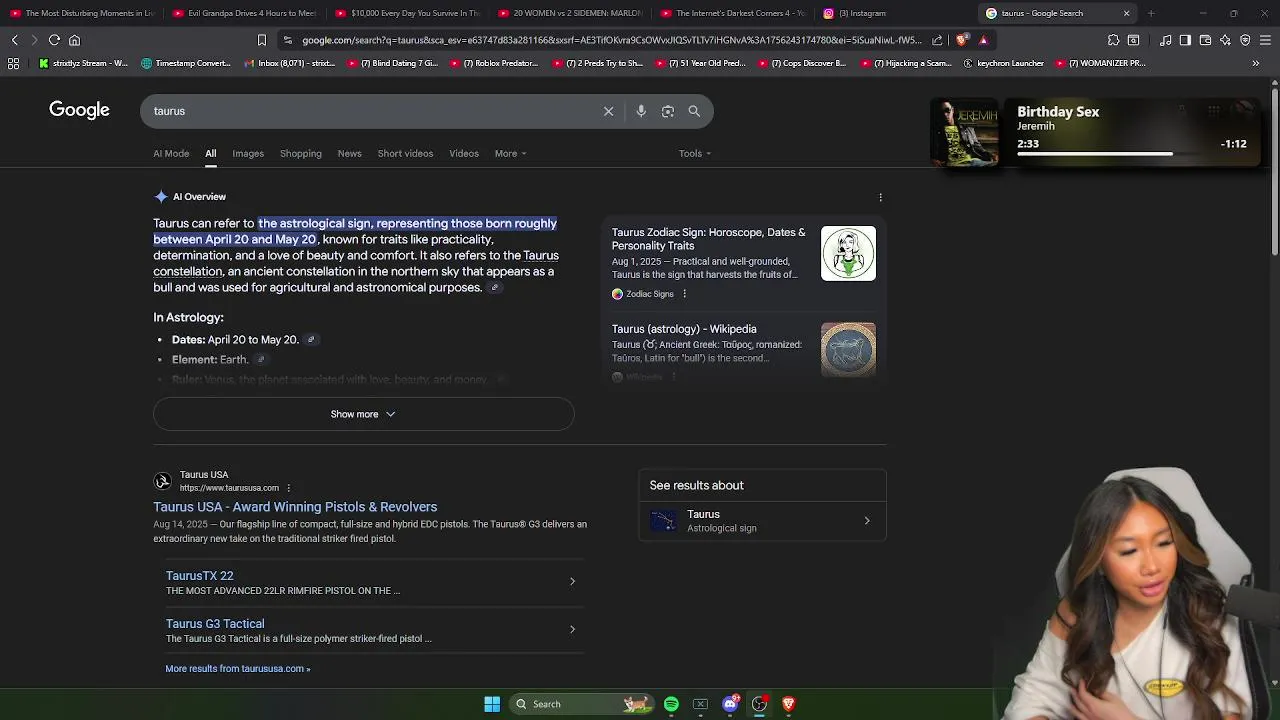The height and width of the screenshot is (720, 1280).
Task: Open AI Overview three-dot options
Action: tap(880, 197)
